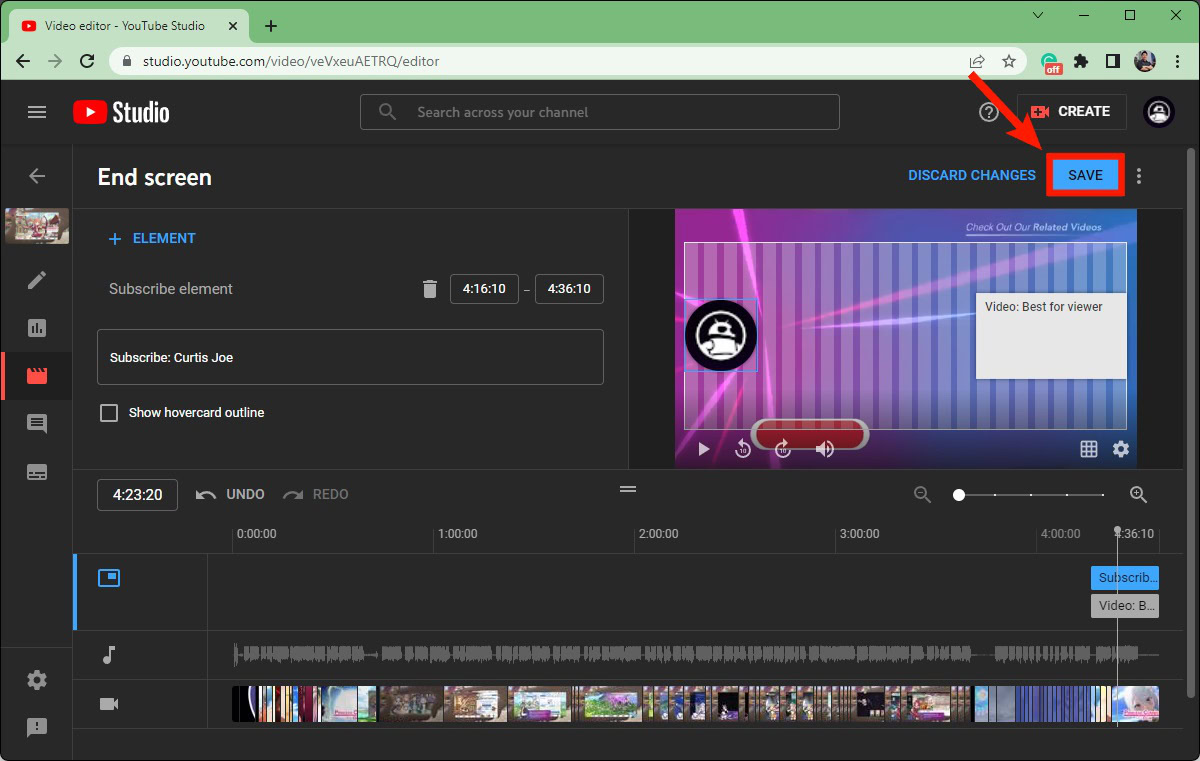Image resolution: width=1200 pixels, height=761 pixels.
Task: Expand the Add ELEMENT menu
Action: pos(152,238)
